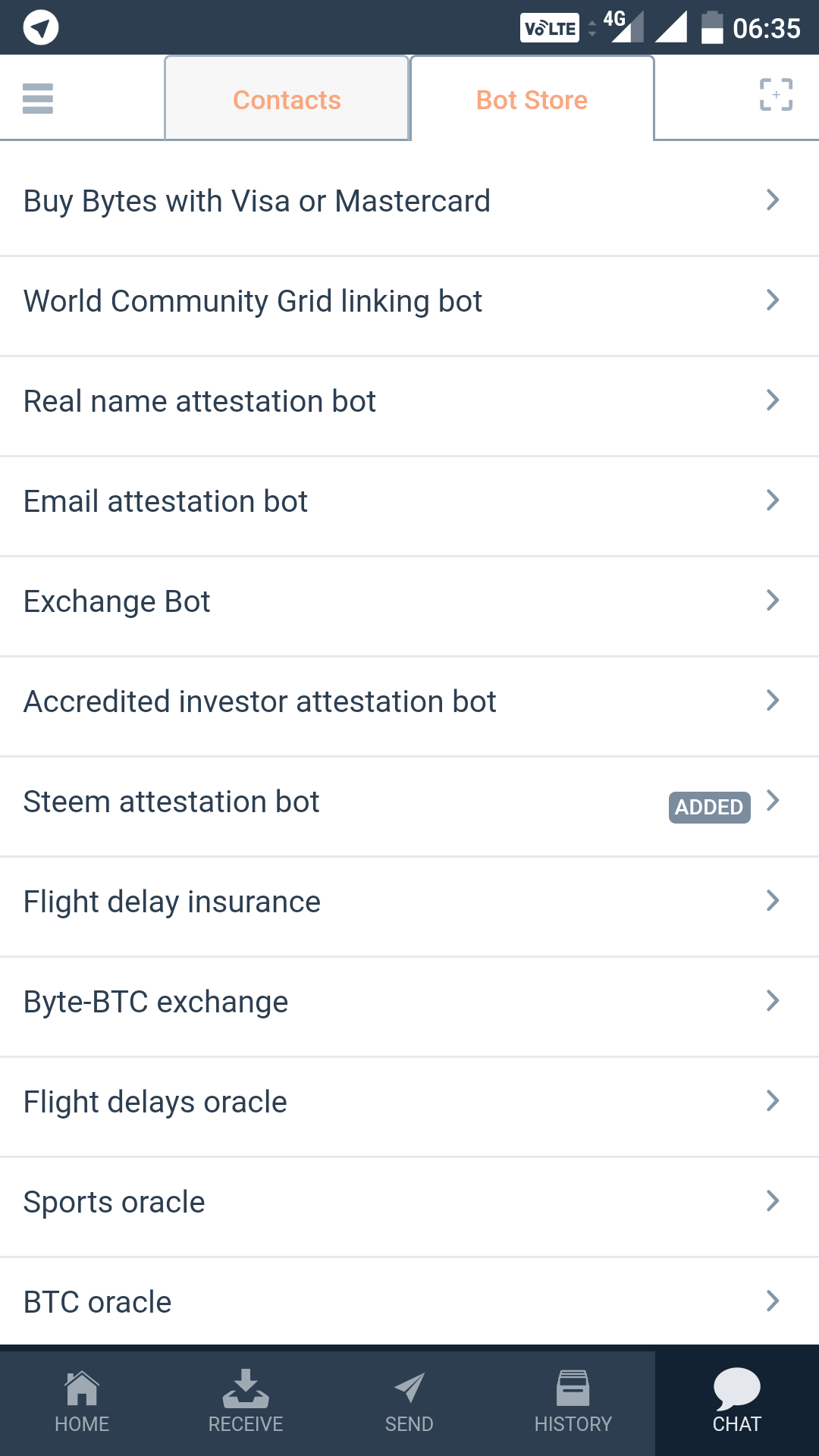
Task: Open Receive via inbox tray icon
Action: pos(246,1389)
